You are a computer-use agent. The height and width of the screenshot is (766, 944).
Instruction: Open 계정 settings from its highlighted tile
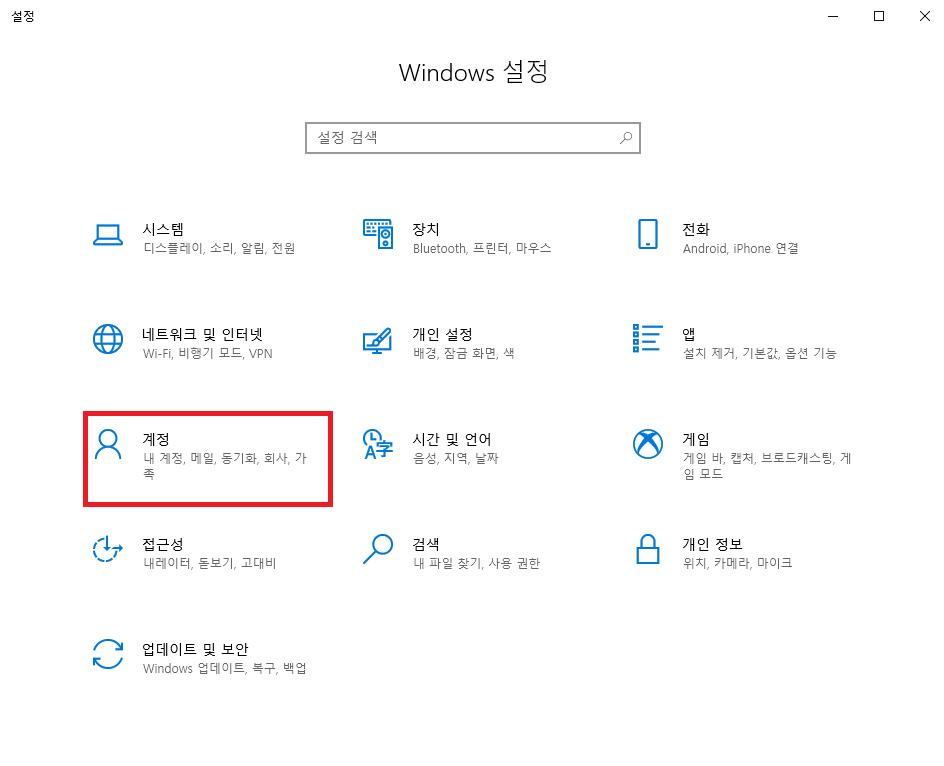click(x=208, y=458)
